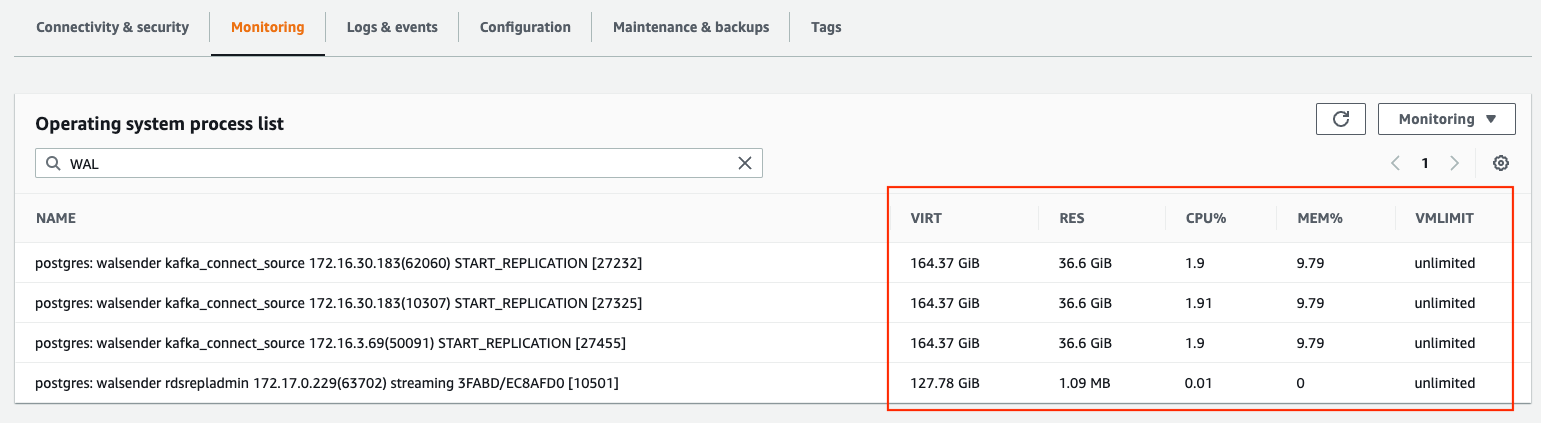
Task: Sort by the CPU% column header
Action: [1206, 218]
